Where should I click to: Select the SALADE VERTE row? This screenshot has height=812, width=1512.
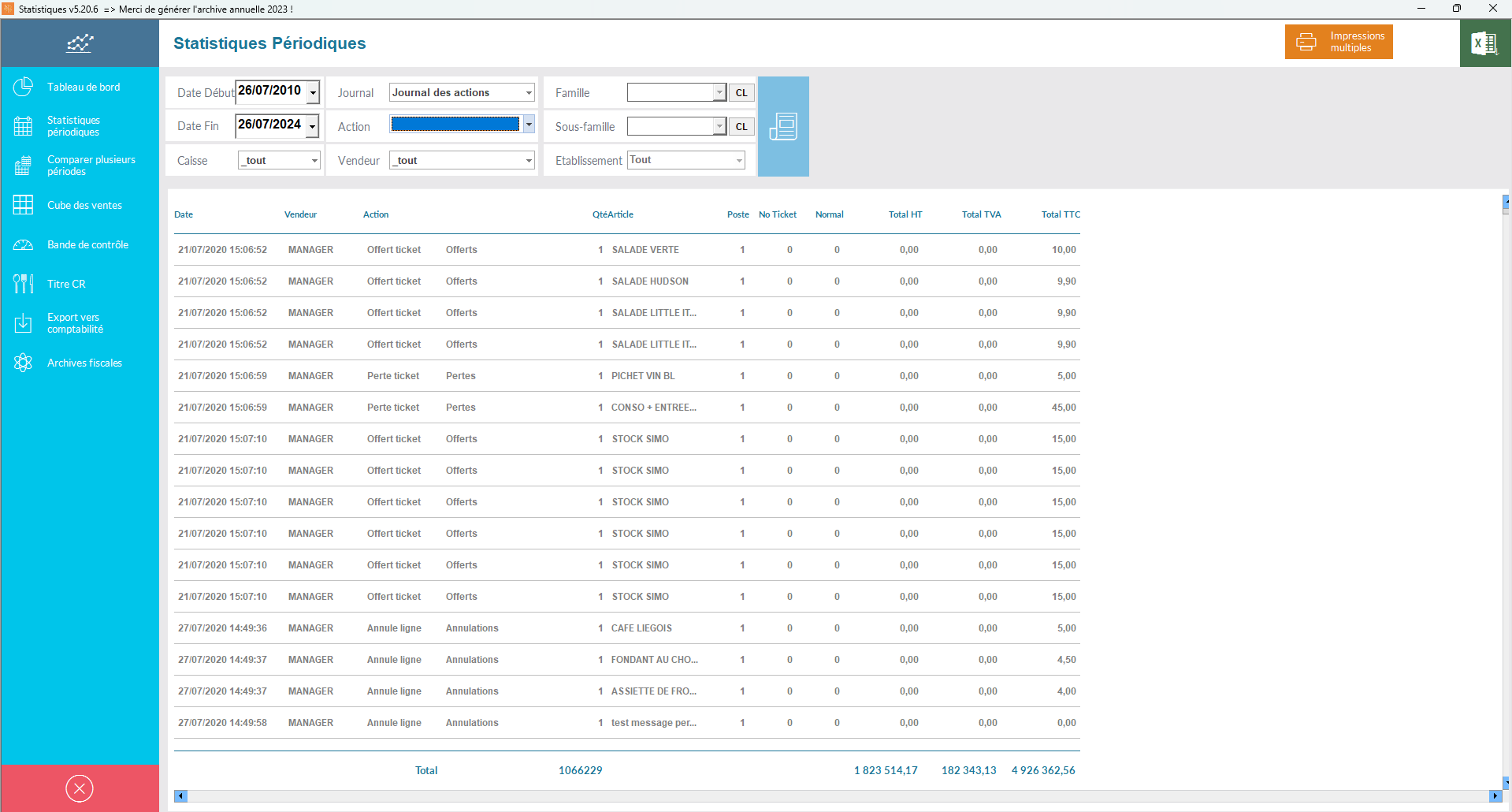tap(627, 250)
